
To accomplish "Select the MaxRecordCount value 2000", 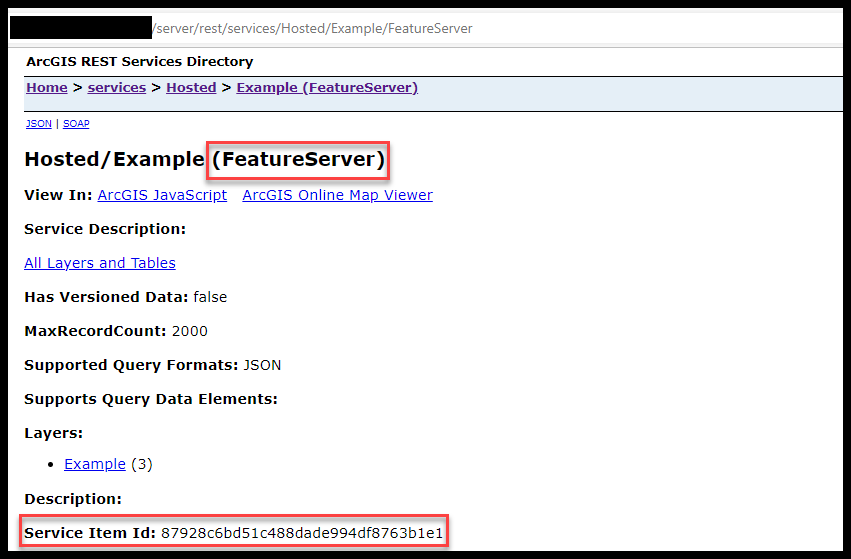I will pyautogui.click(x=189, y=331).
